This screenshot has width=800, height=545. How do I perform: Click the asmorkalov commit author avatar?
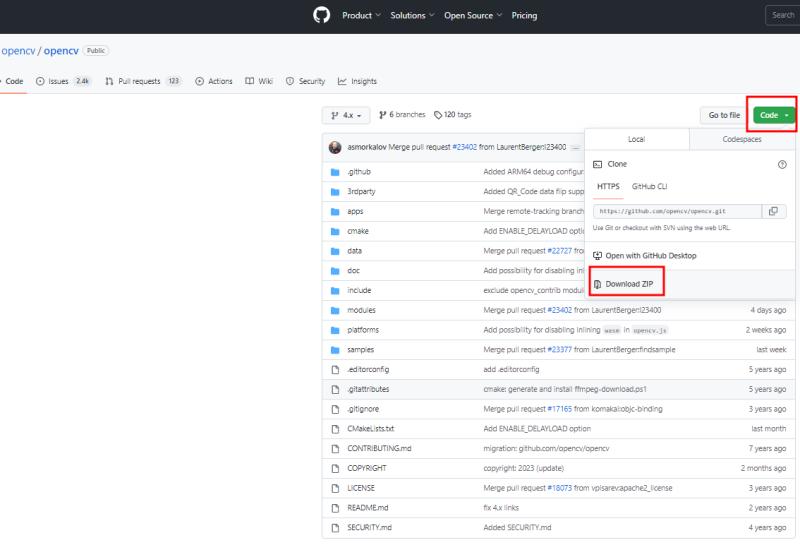334,147
